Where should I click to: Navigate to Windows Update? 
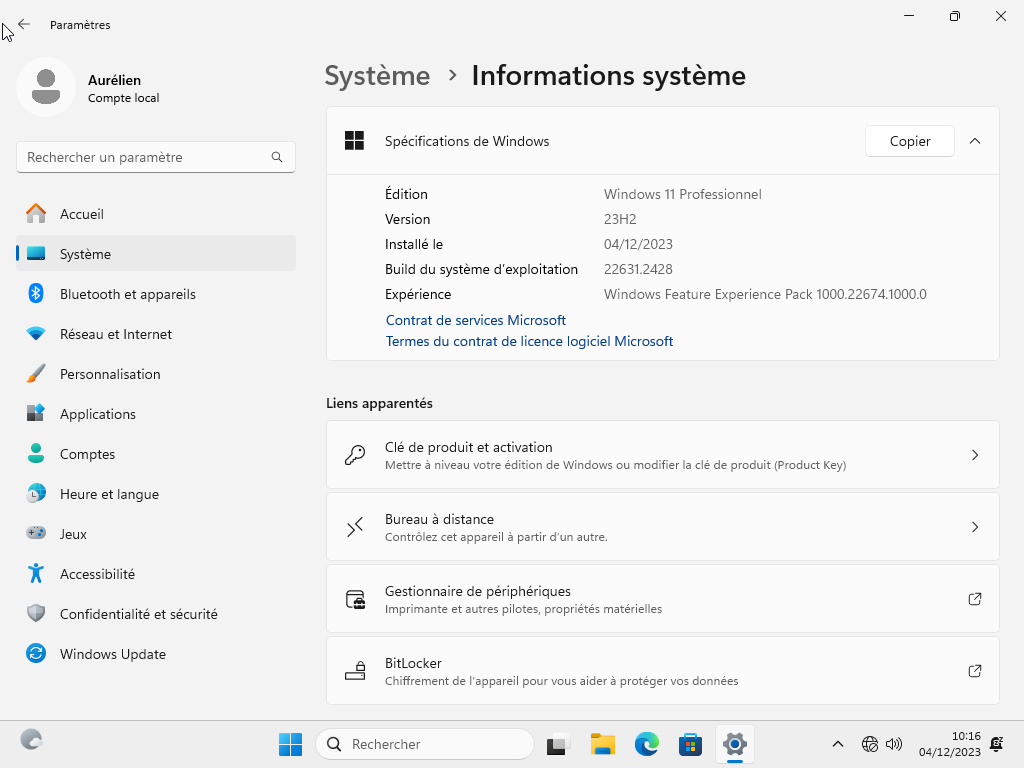(x=156, y=654)
